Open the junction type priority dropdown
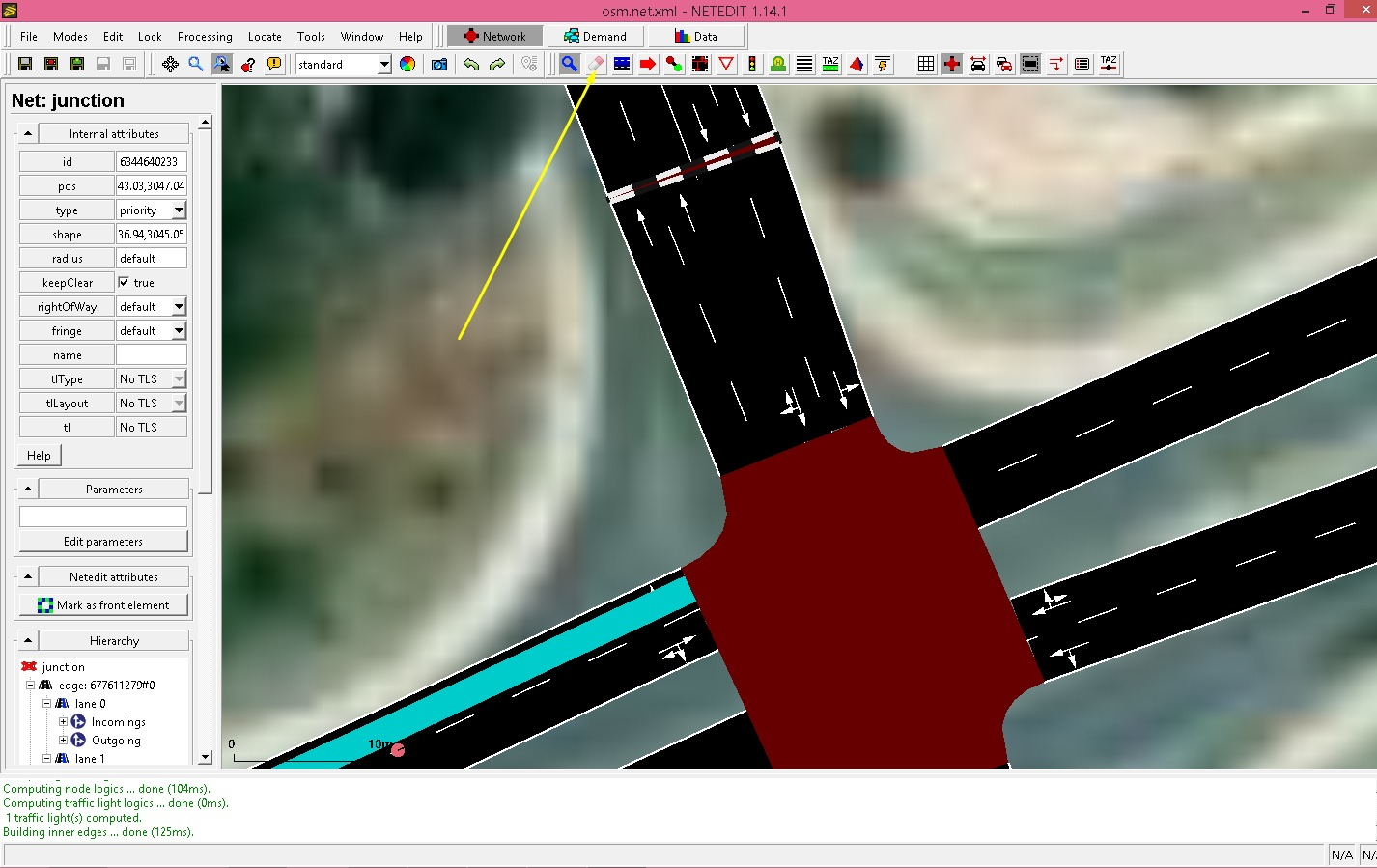This screenshot has width=1377, height=868. [179, 210]
